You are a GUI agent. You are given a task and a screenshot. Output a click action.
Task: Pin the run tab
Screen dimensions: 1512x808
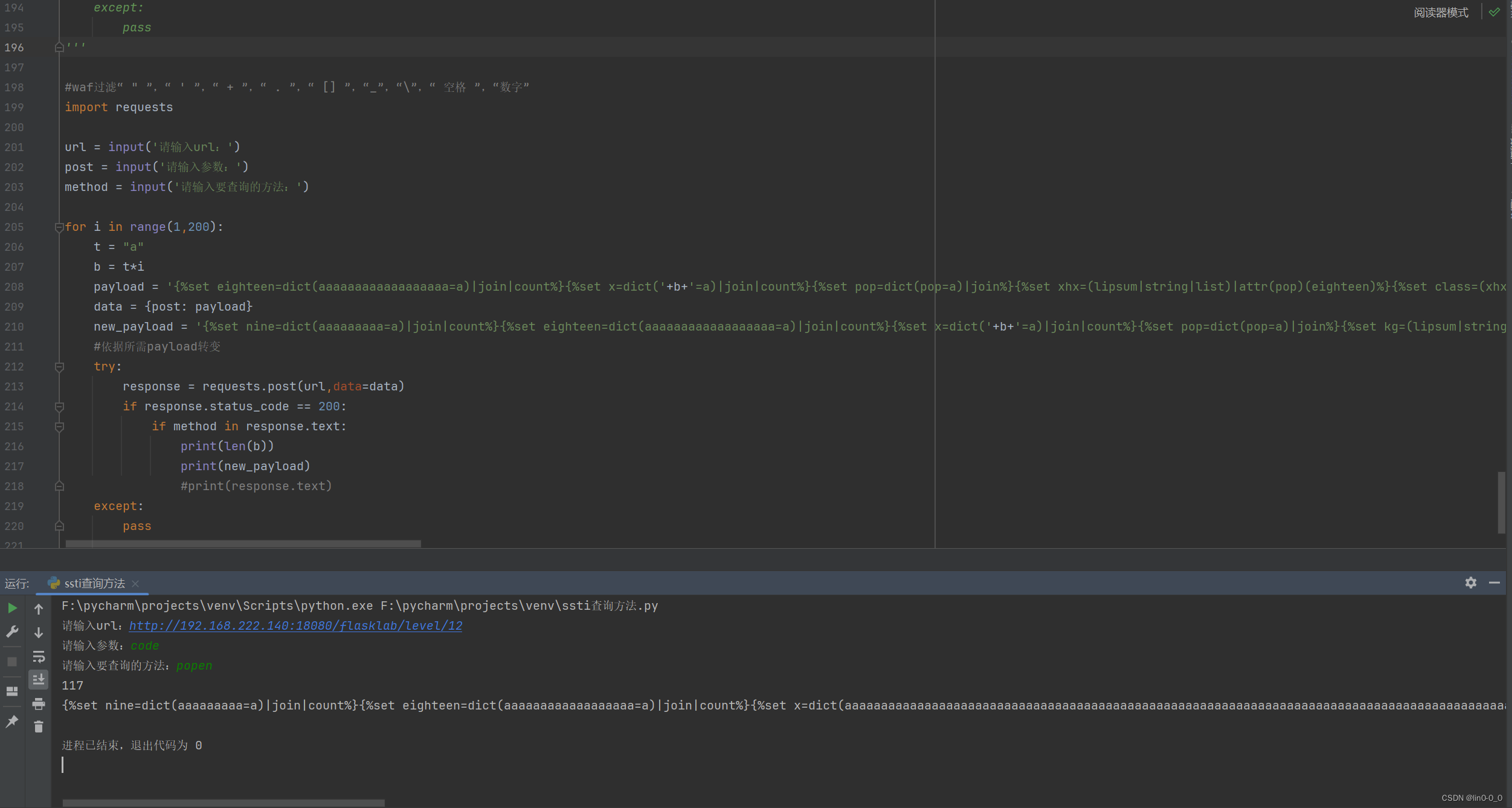pyautogui.click(x=12, y=721)
